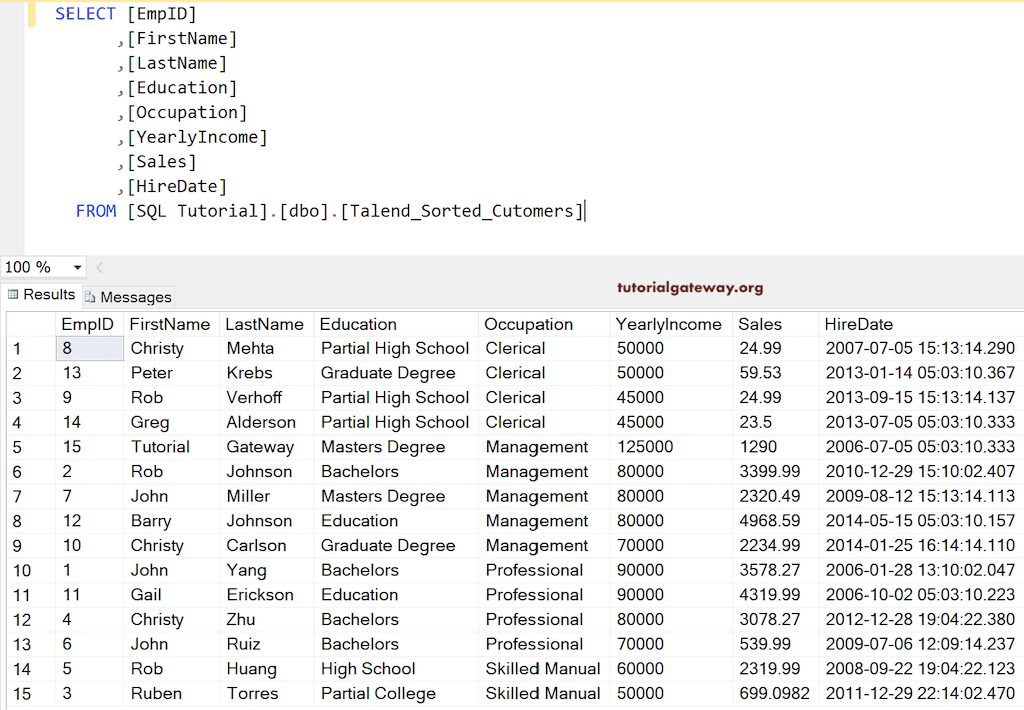Click the Sales cell showing 699.0982
The image size is (1024, 710).
pos(775,693)
